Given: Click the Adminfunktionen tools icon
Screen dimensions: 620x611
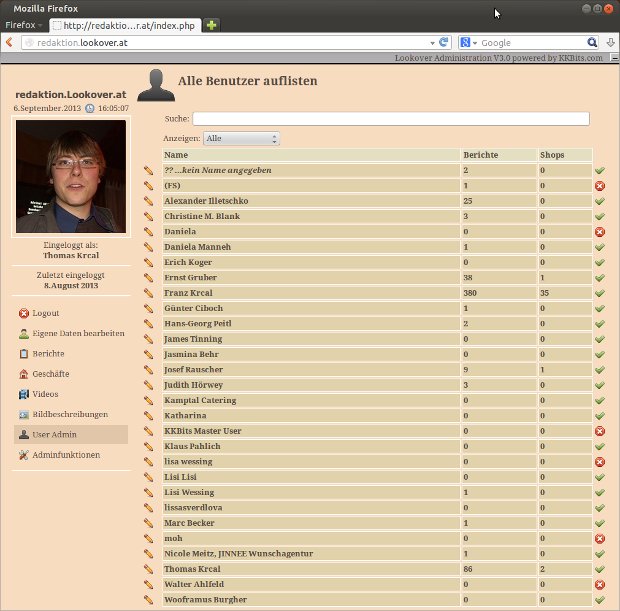Looking at the screenshot, I should [24, 455].
